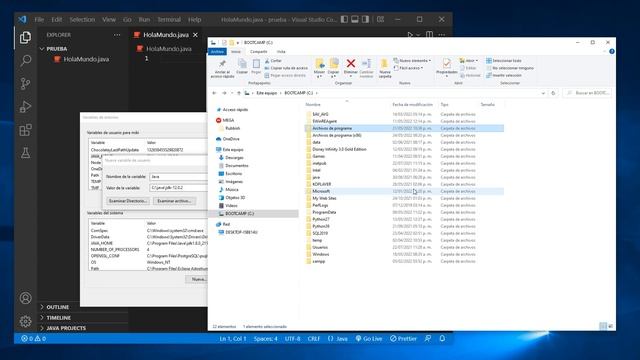Click the Nueva carpeta icon in ribbon
This screenshot has width=640, height=360.
pos(384,63)
